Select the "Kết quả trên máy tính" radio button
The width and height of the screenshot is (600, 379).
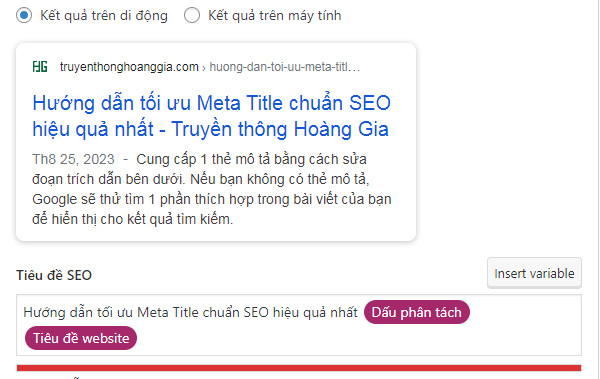coord(192,15)
